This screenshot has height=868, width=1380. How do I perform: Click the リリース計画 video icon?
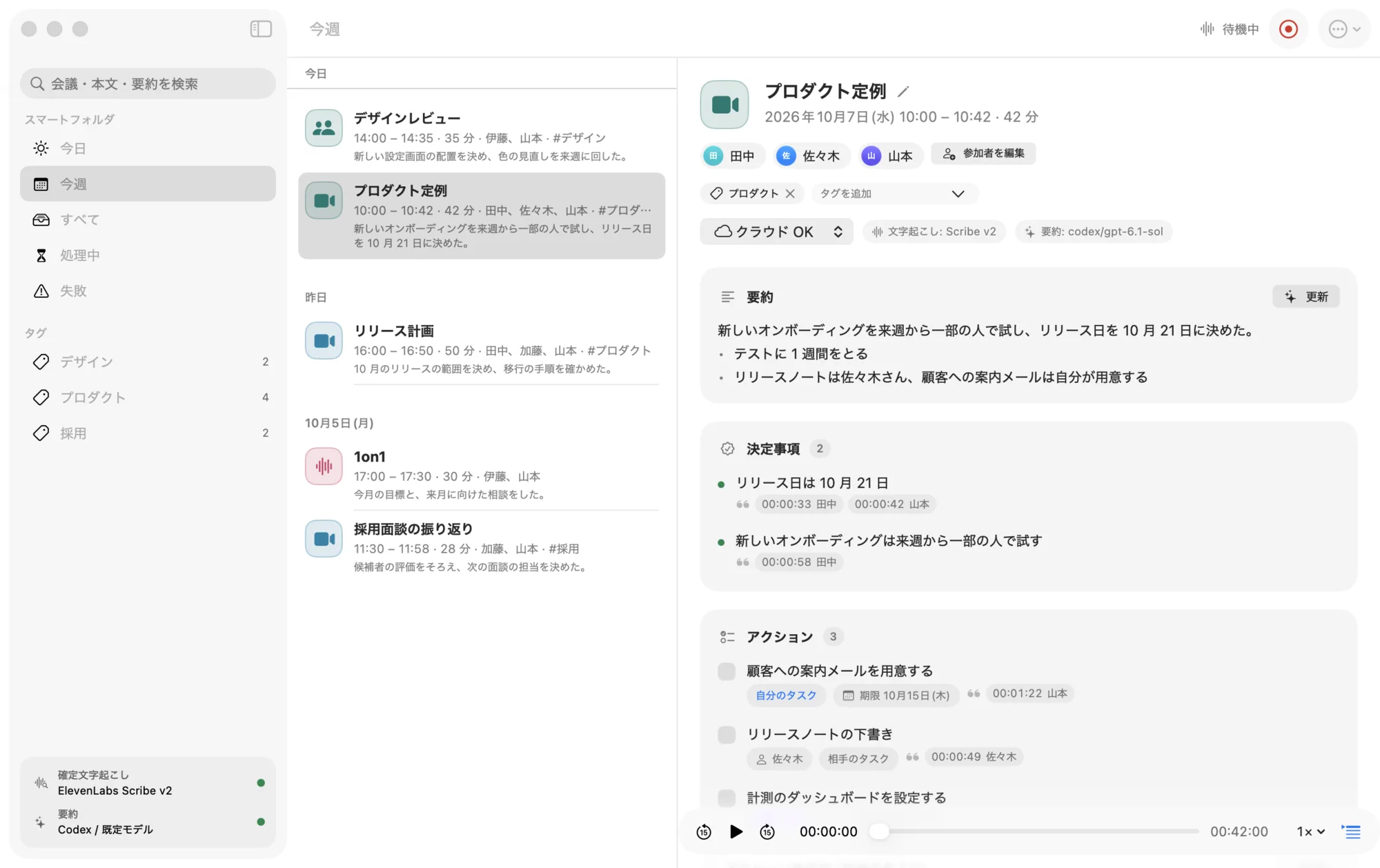pos(324,341)
